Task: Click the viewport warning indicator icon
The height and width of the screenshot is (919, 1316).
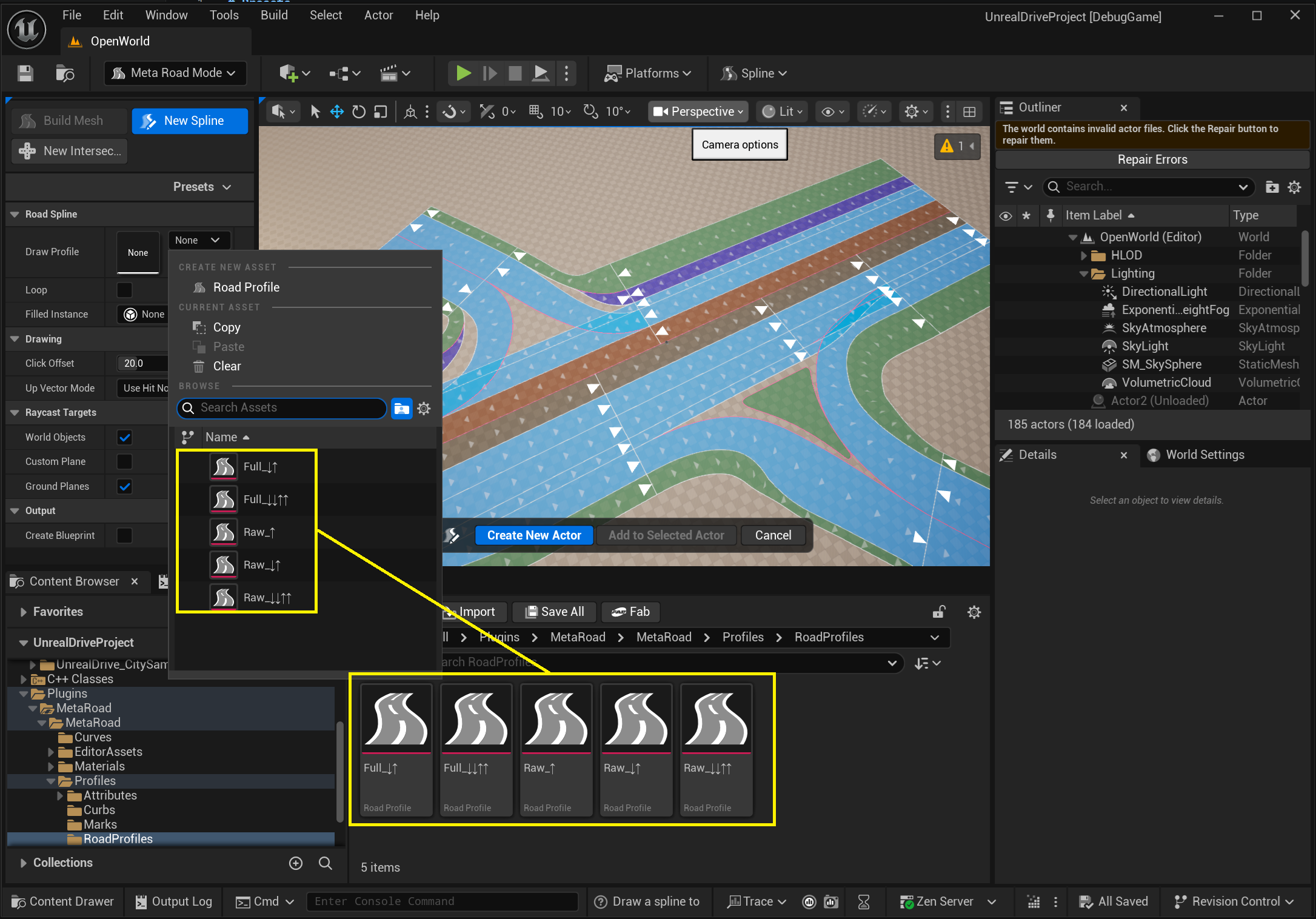Action: [x=947, y=146]
